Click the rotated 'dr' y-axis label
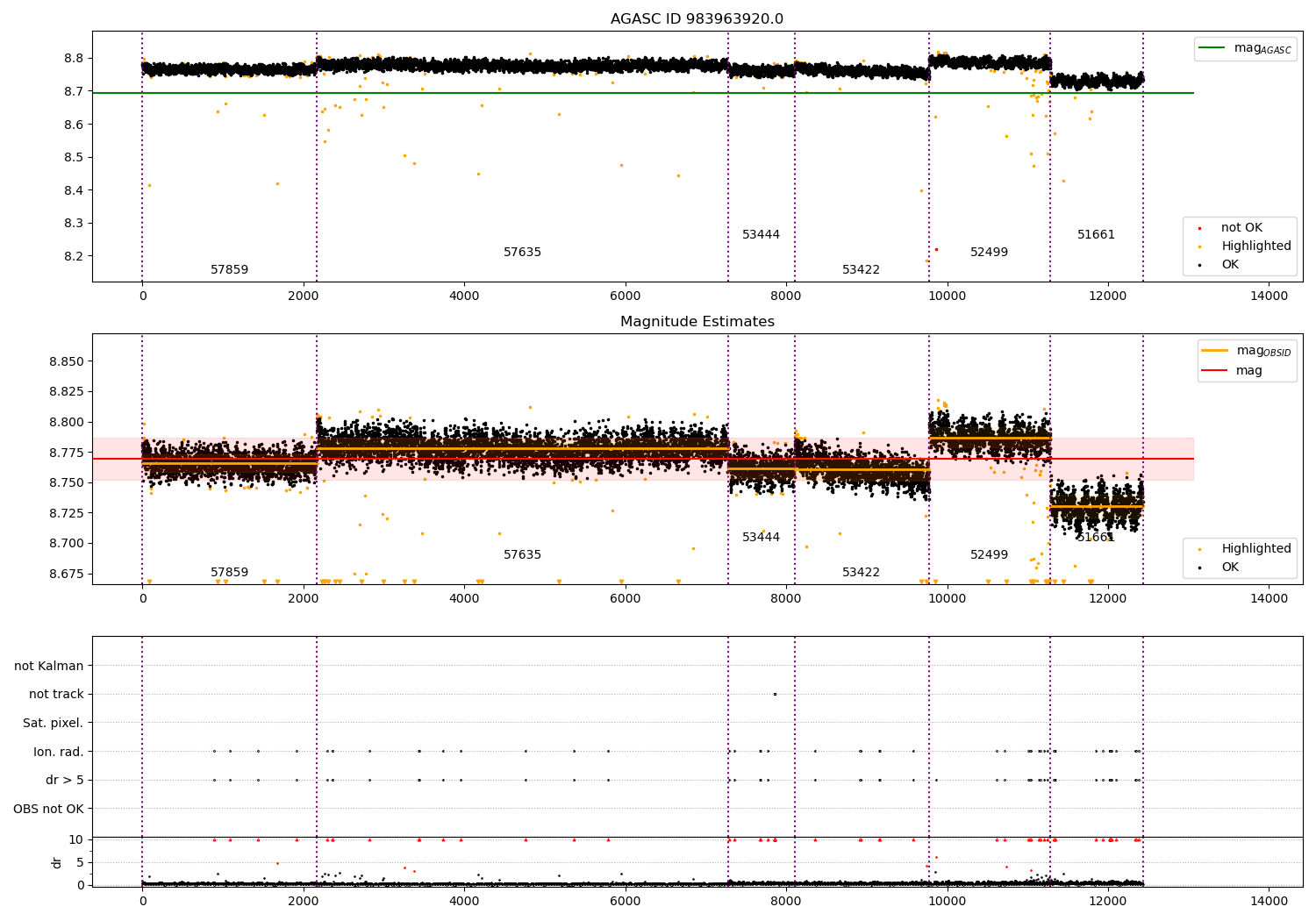The height and width of the screenshot is (921, 1316). pyautogui.click(x=56, y=862)
